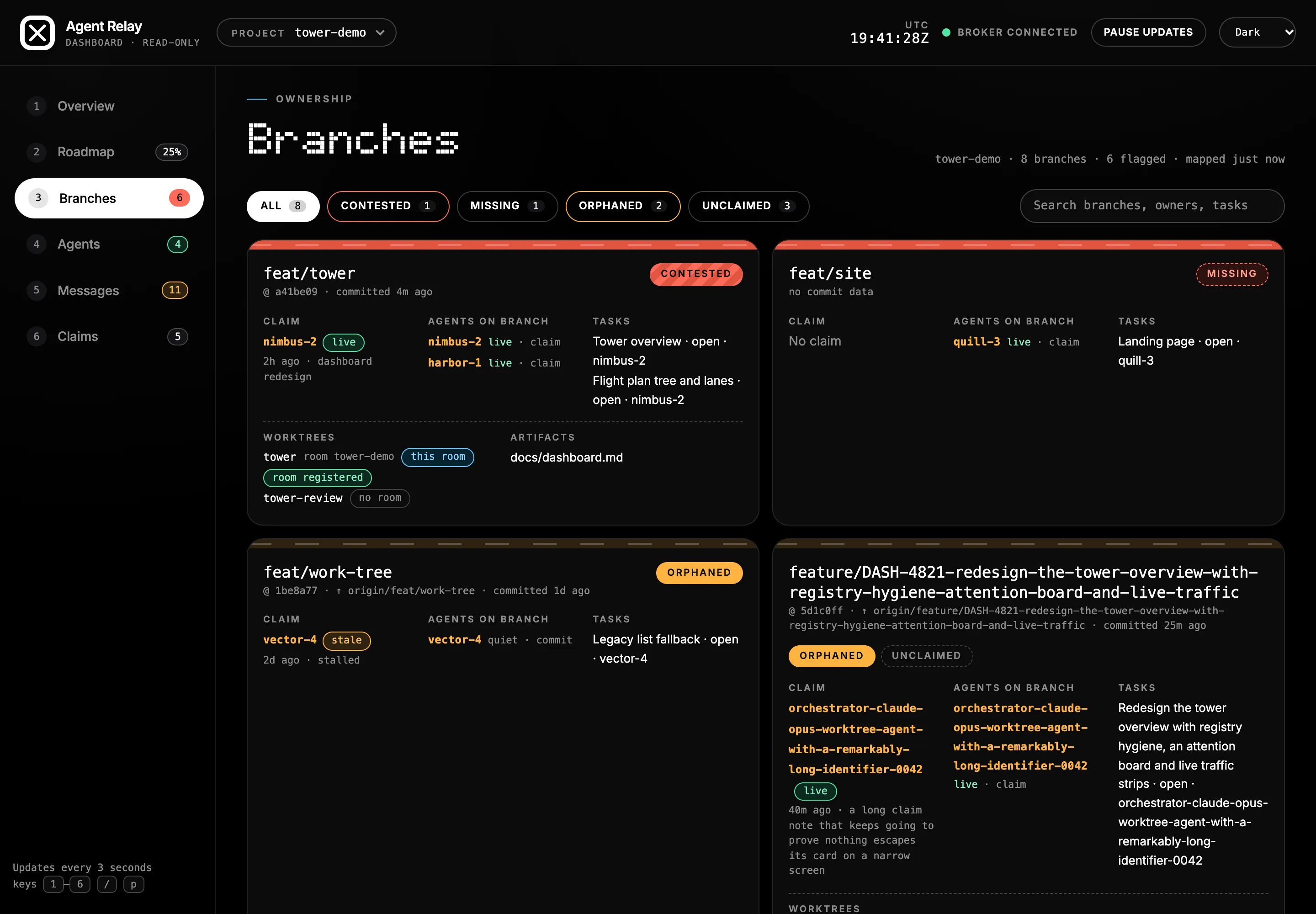1316x914 pixels.
Task: Click harbor-1 agent on feat/tower
Action: coord(455,362)
